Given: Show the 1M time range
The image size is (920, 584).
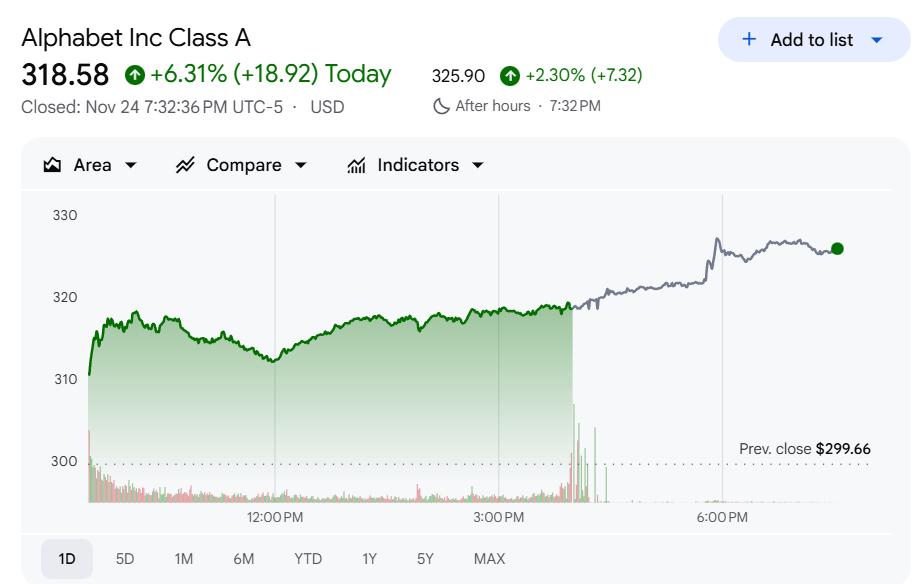Looking at the screenshot, I should pos(183,559).
